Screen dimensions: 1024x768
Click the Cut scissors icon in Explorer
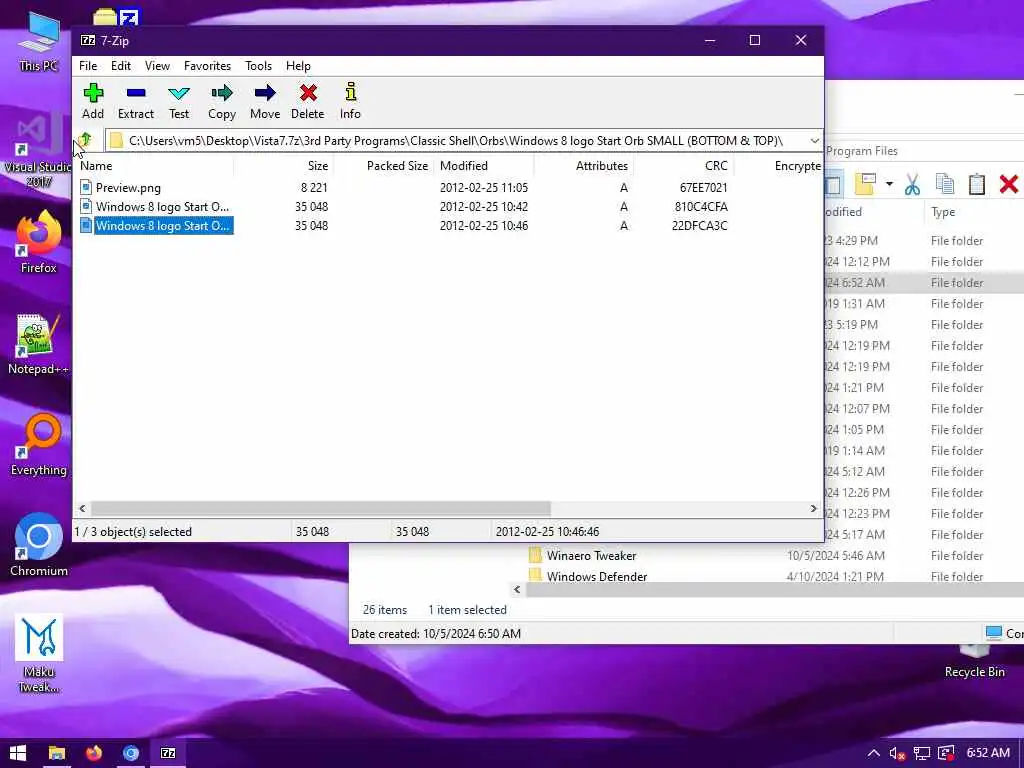coord(912,185)
